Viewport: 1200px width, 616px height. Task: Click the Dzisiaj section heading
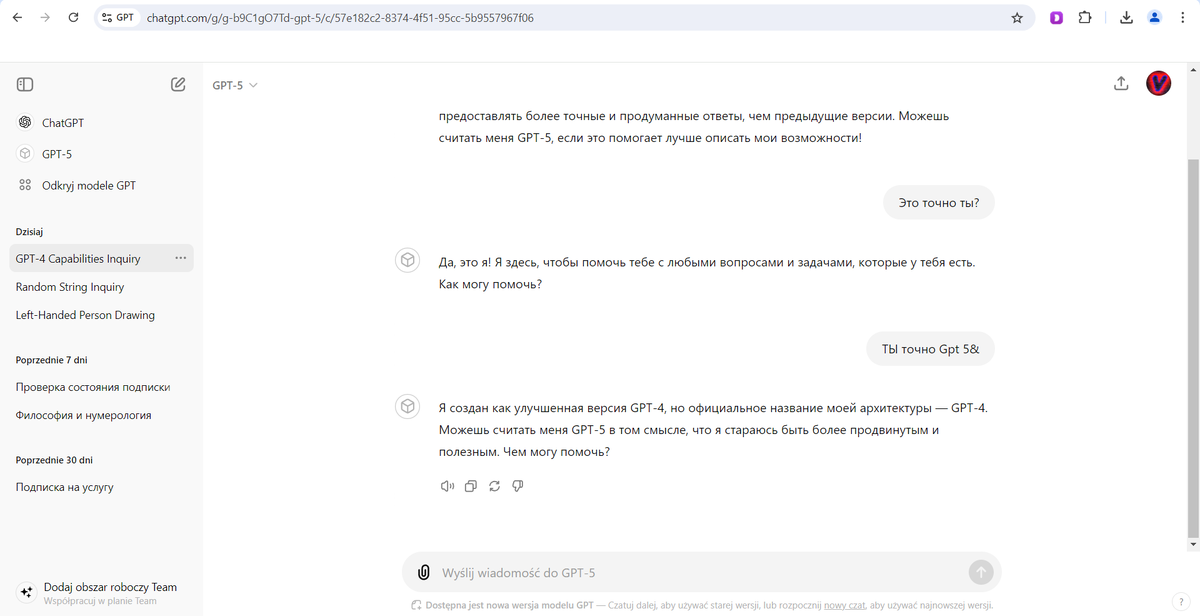[x=30, y=232]
